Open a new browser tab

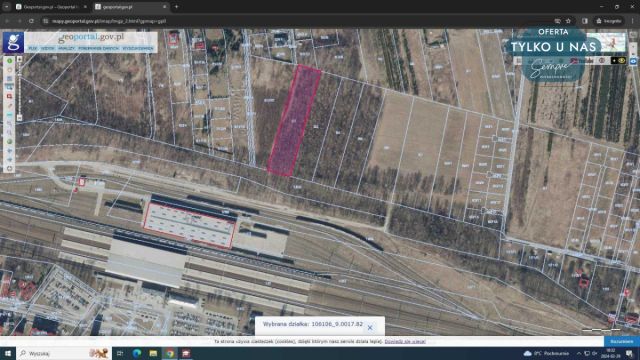tap(176, 7)
